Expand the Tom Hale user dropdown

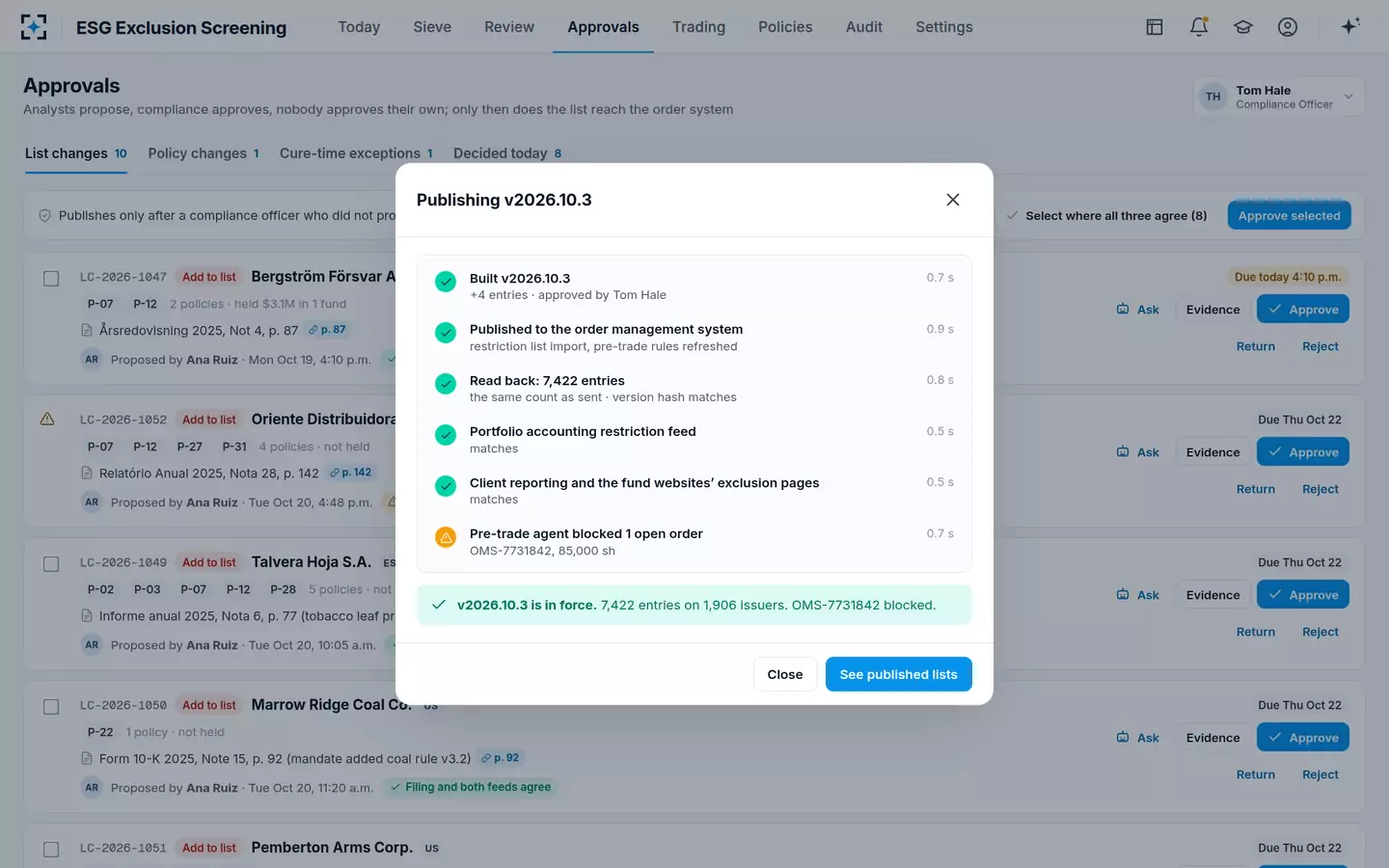coord(1279,96)
